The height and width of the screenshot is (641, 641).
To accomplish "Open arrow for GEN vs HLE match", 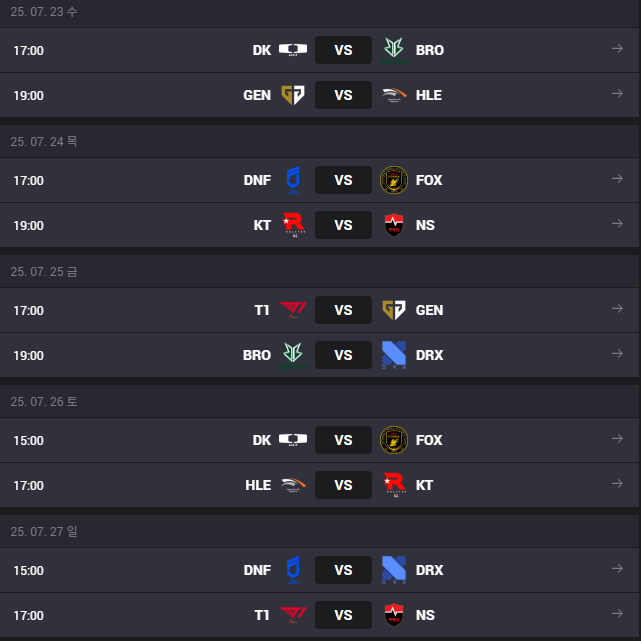I will click(x=617, y=94).
